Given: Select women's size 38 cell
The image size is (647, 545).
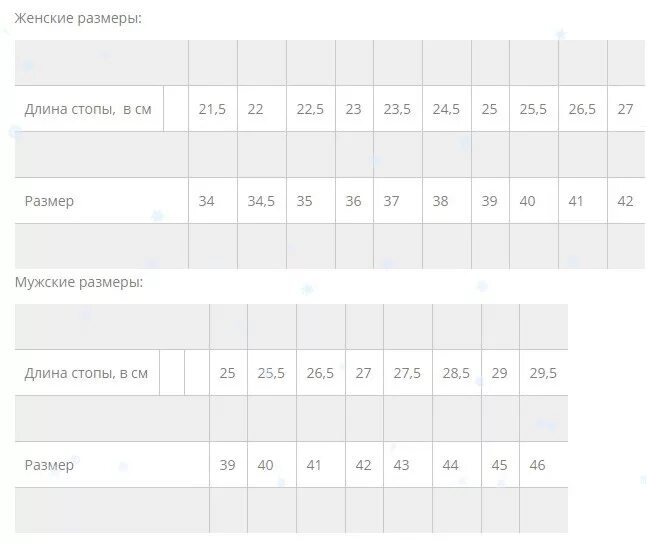Looking at the screenshot, I should pyautogui.click(x=440, y=201).
